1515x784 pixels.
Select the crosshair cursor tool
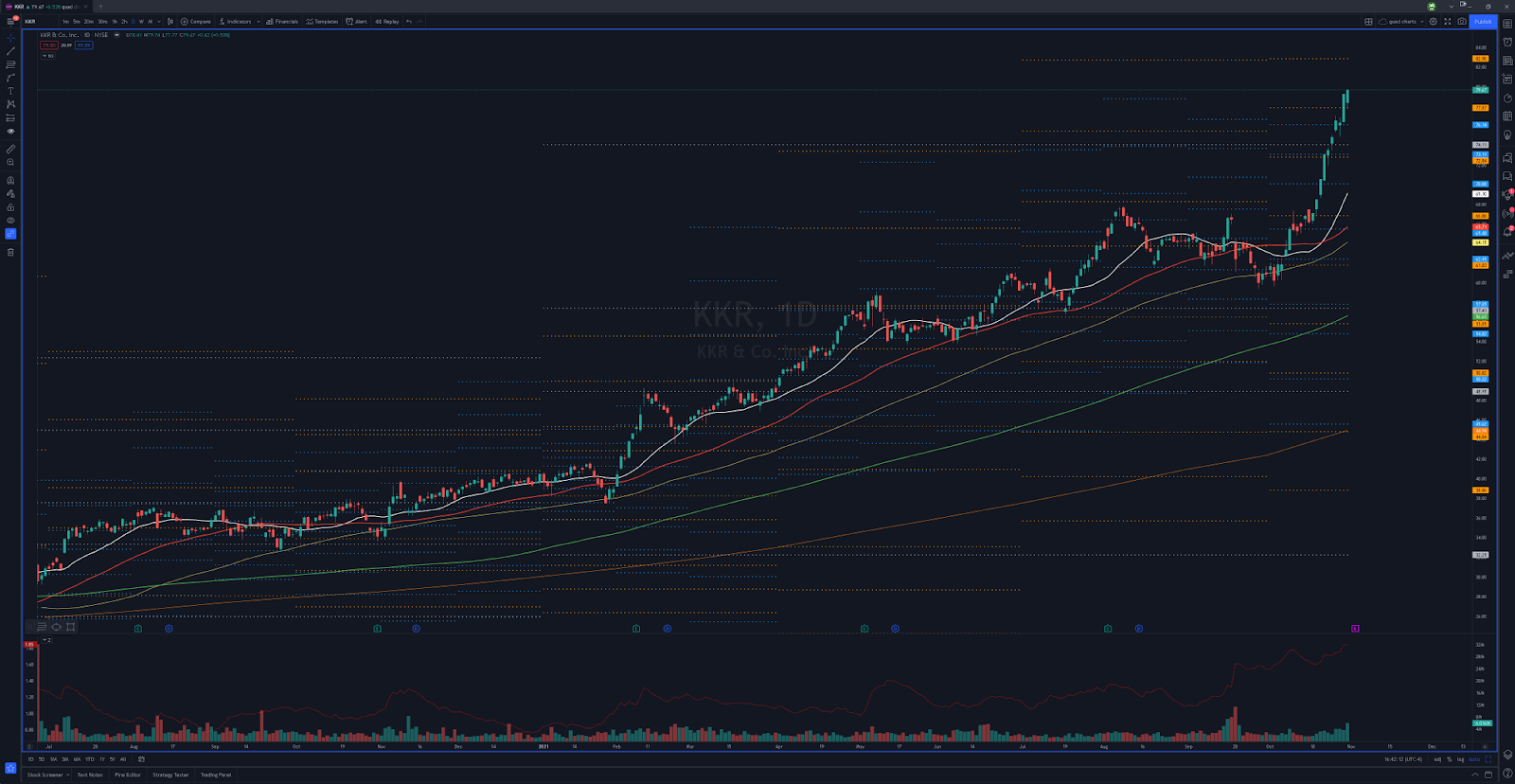[x=10, y=38]
